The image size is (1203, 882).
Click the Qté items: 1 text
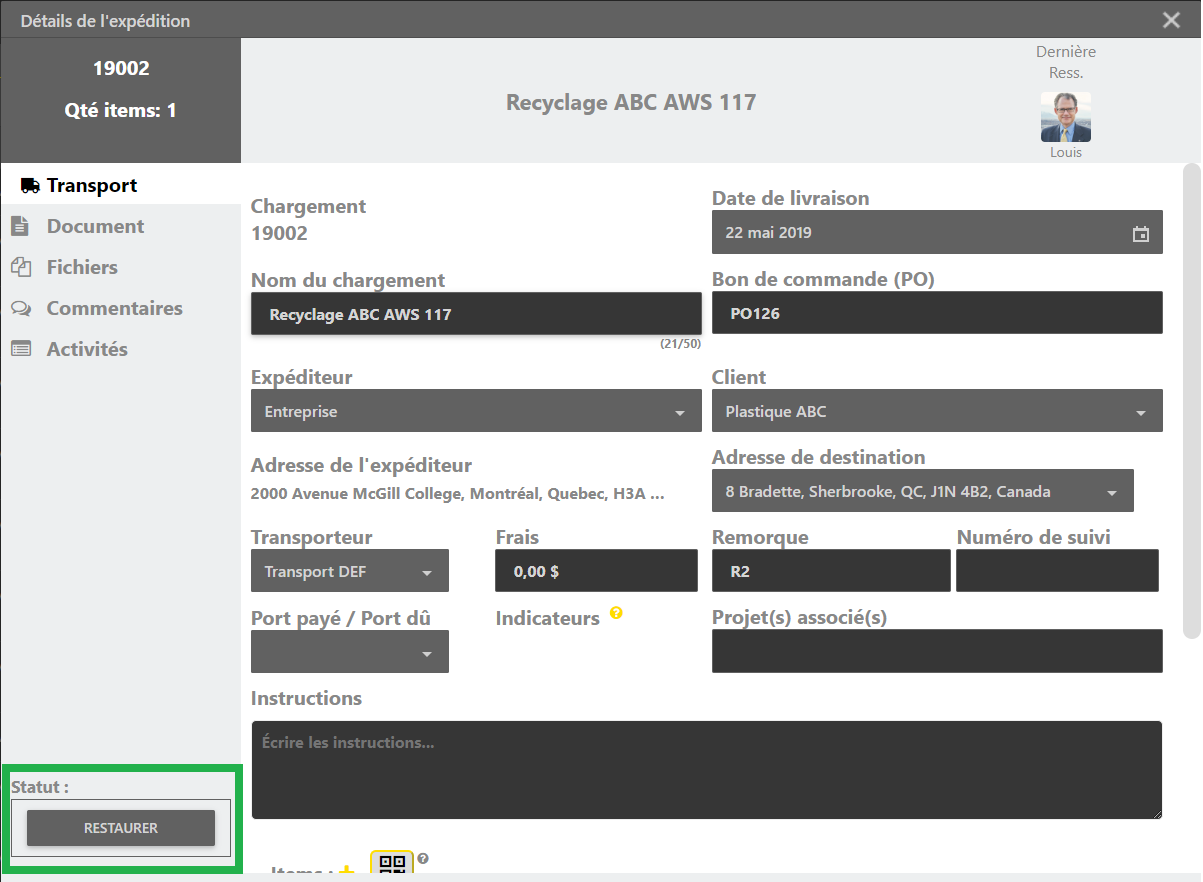tap(121, 111)
